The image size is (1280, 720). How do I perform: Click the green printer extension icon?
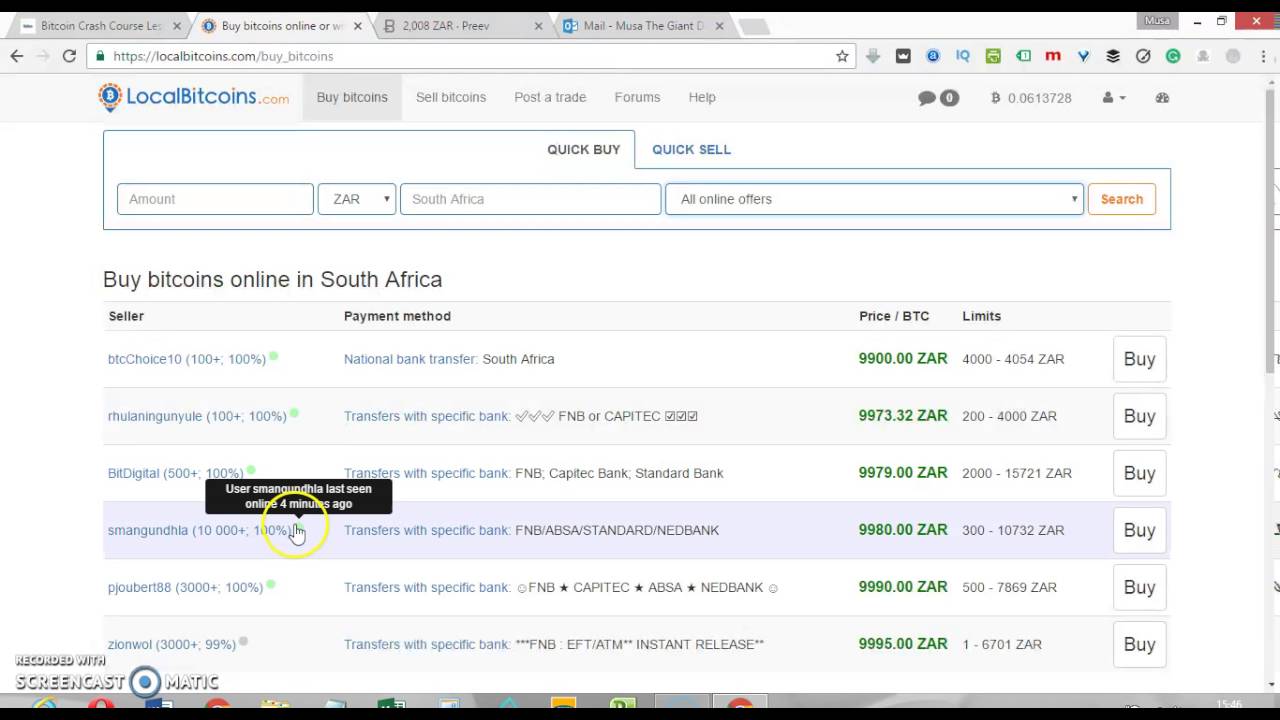tap(993, 56)
